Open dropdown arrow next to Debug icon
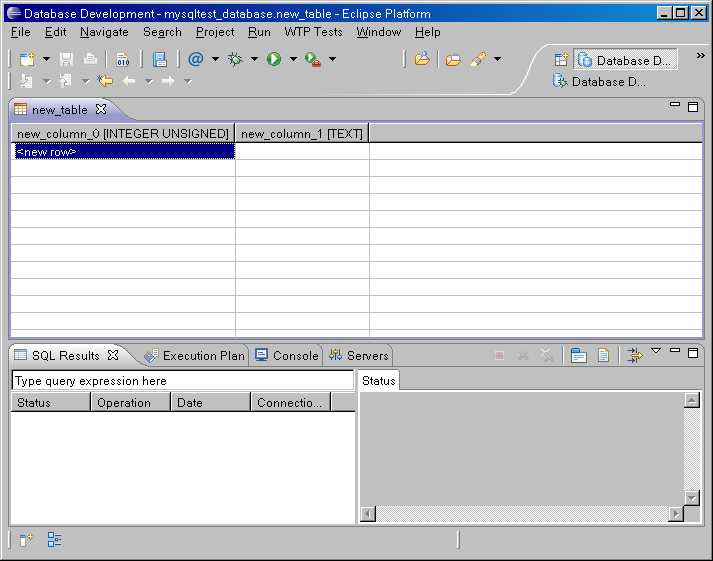Image resolution: width=713 pixels, height=561 pixels. point(254,60)
